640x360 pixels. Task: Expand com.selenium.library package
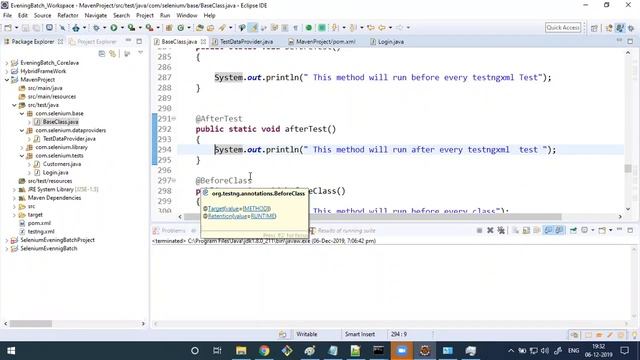22,147
